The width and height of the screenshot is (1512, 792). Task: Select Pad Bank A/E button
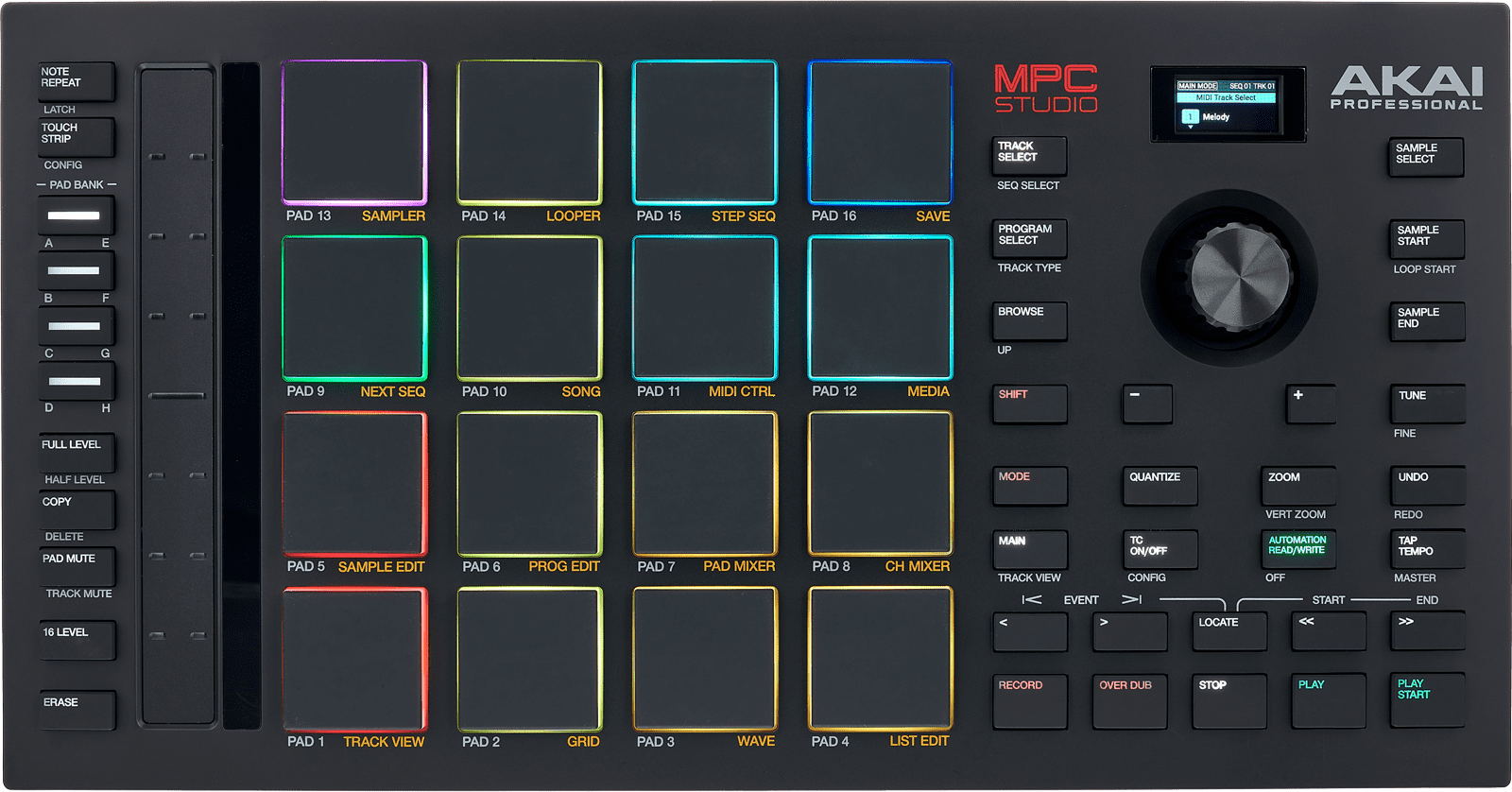coord(76,215)
